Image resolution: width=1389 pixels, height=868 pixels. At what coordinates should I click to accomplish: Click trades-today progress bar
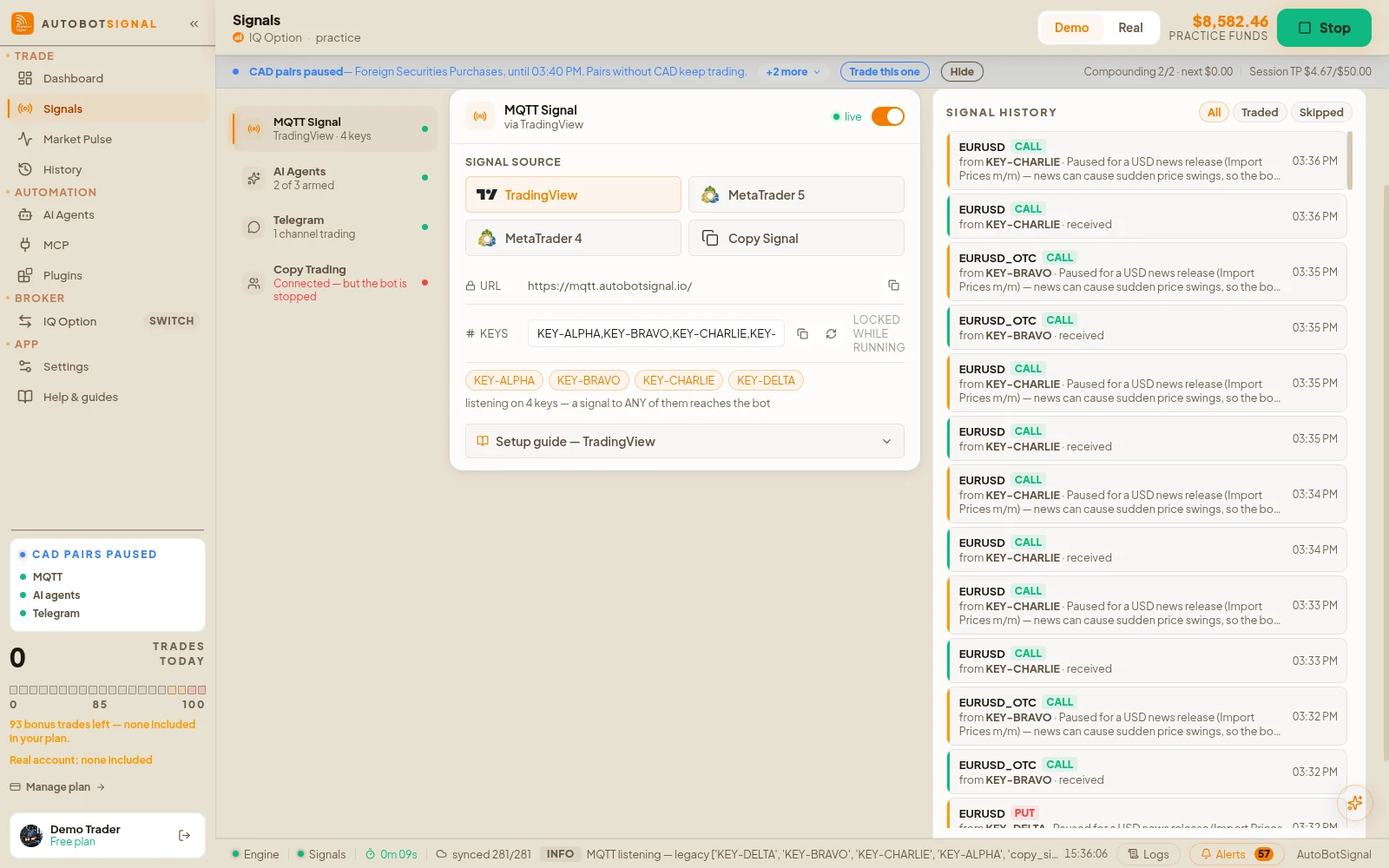pyautogui.click(x=108, y=690)
